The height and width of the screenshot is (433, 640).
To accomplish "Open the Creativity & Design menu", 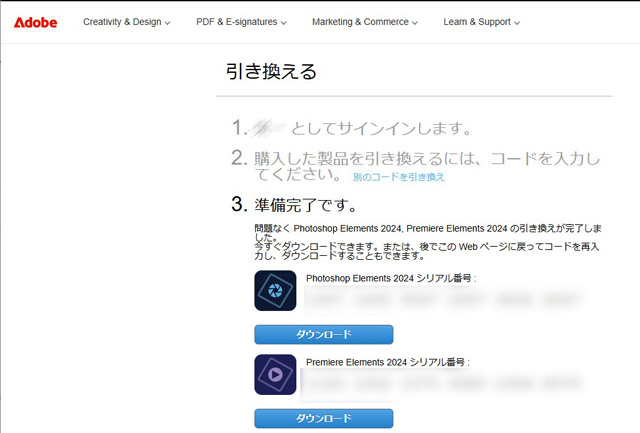I will point(127,22).
